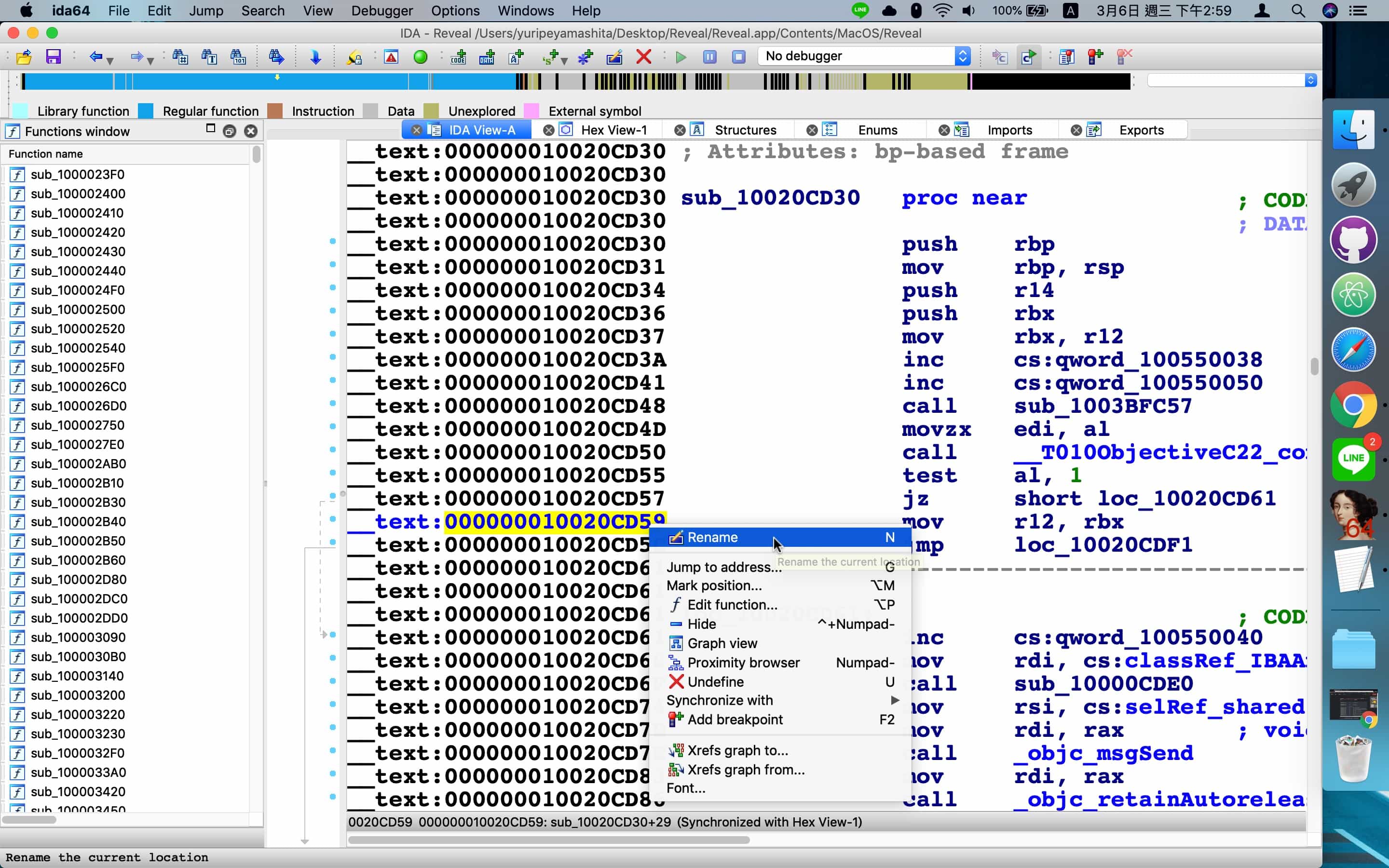1389x868 pixels.
Task: Click the Pause process toolbar icon
Action: pyautogui.click(x=709, y=57)
